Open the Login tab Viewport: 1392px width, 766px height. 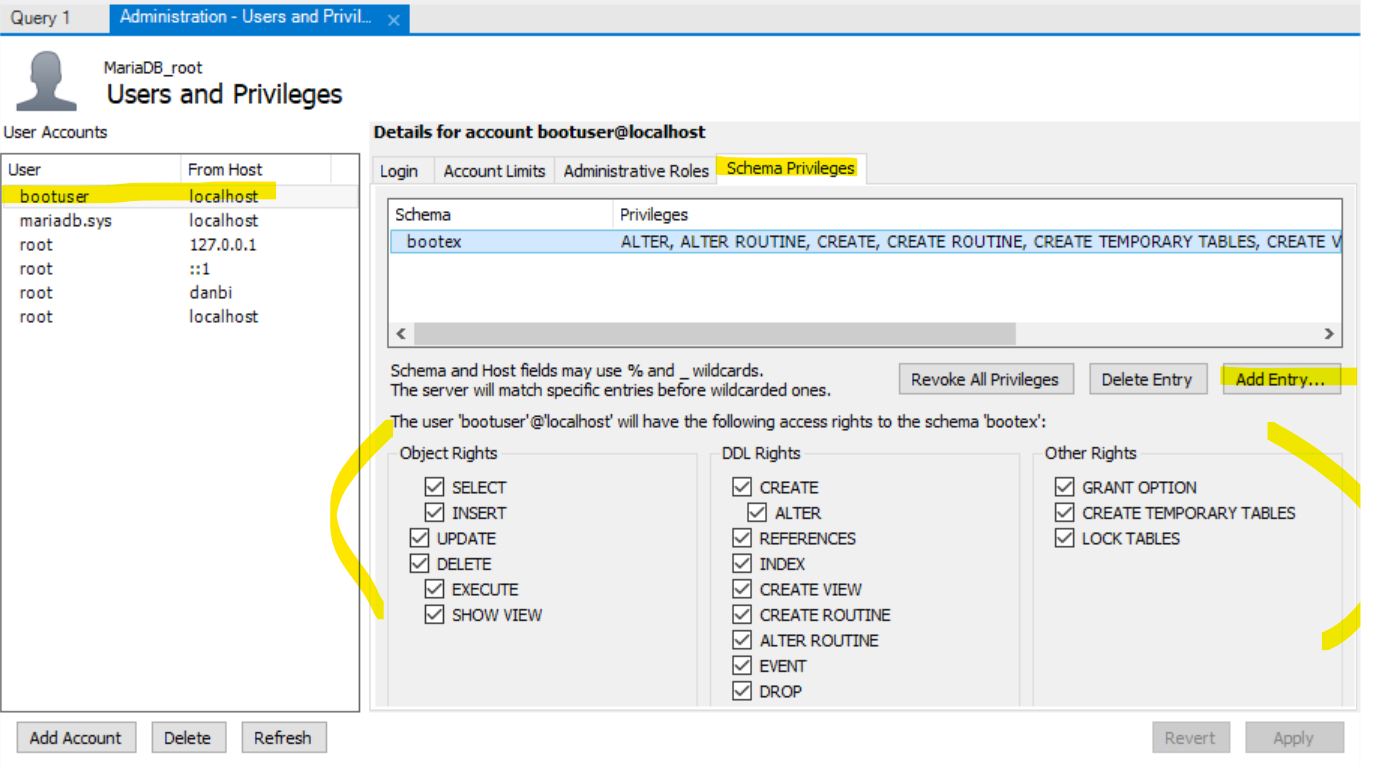(x=399, y=171)
